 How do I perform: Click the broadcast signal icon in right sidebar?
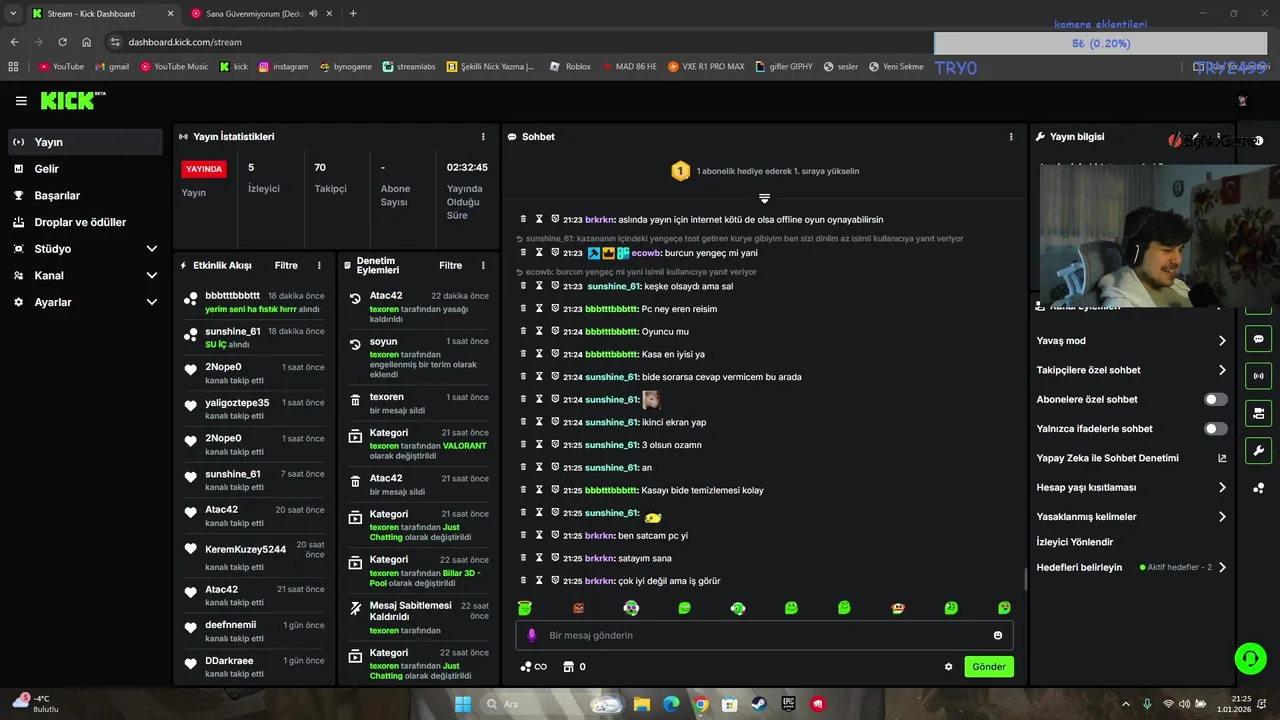1258,376
